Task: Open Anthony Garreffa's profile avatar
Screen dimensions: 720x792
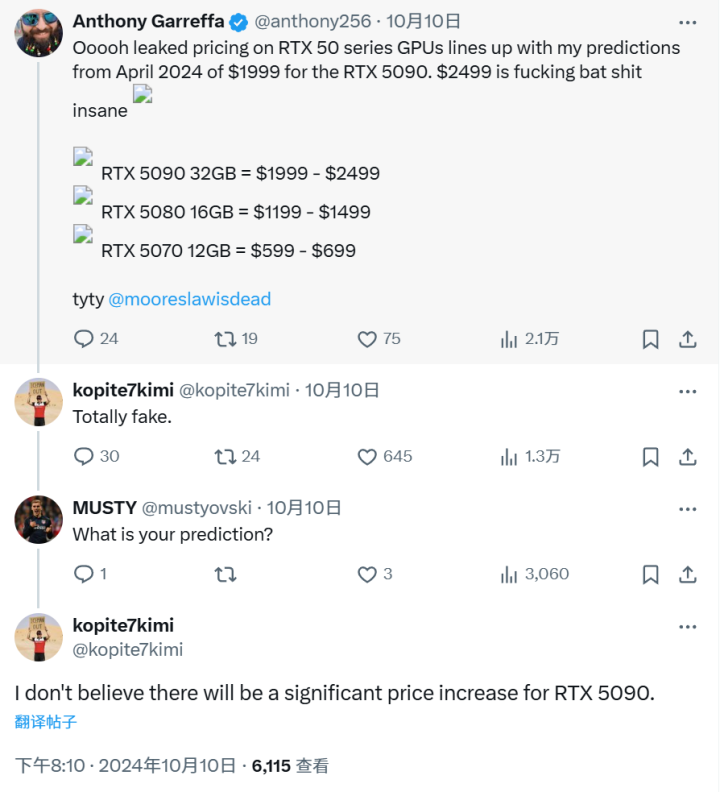Action: [x=39, y=33]
